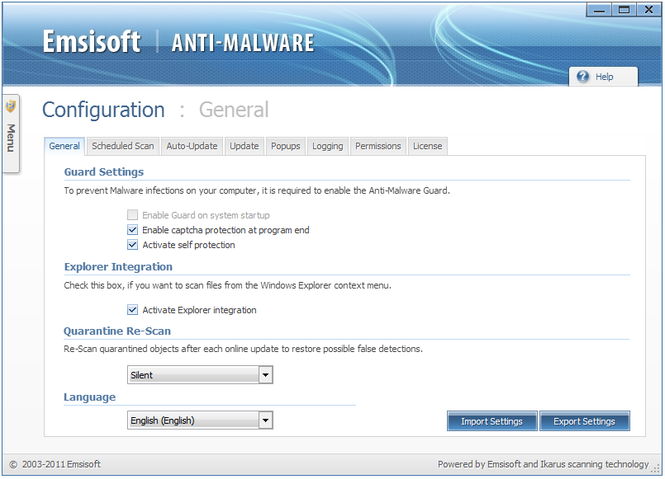
Task: Open the Quarantine Re-Scan Silent dropdown
Action: coord(200,375)
